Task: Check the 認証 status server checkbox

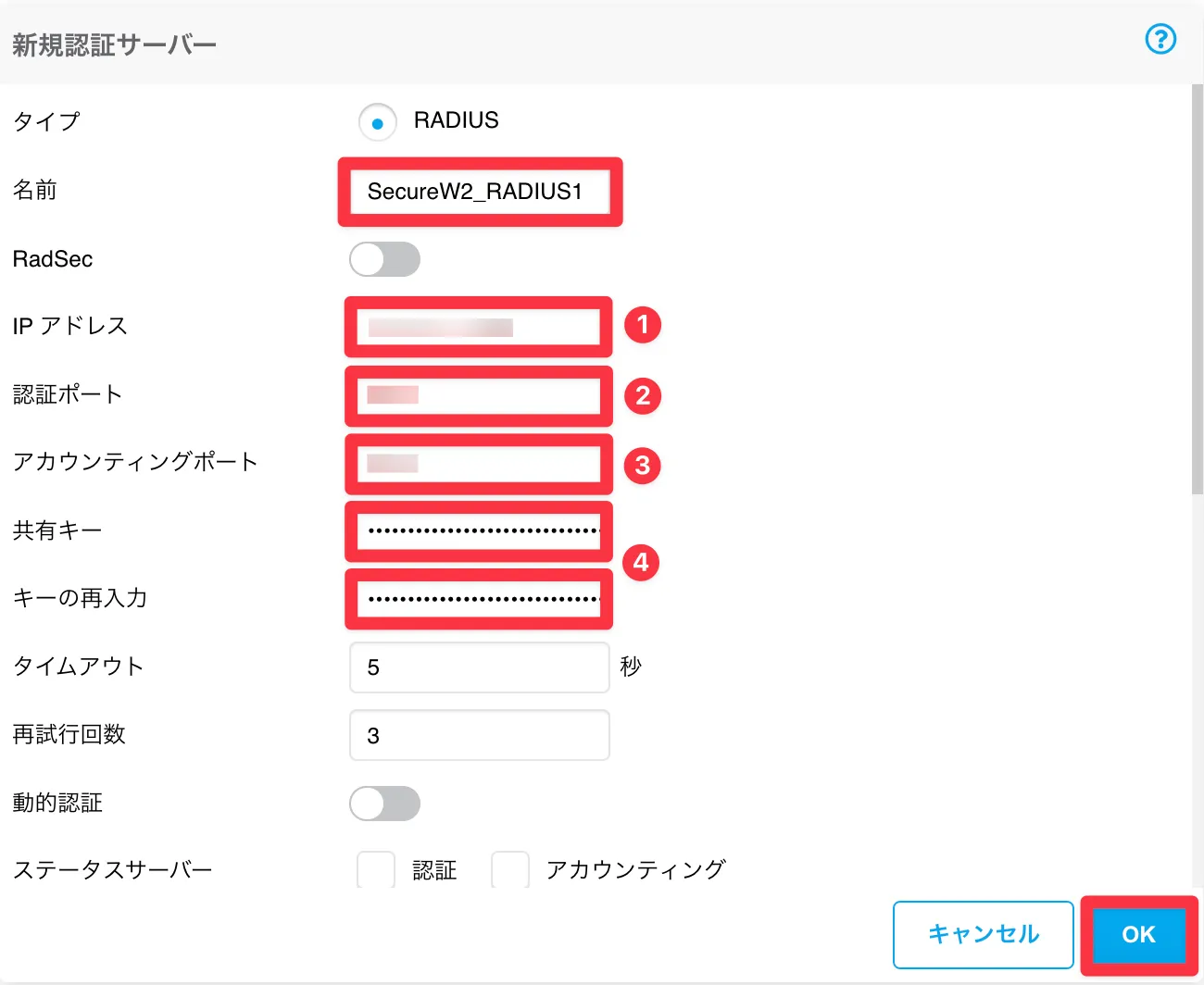Action: [x=376, y=870]
